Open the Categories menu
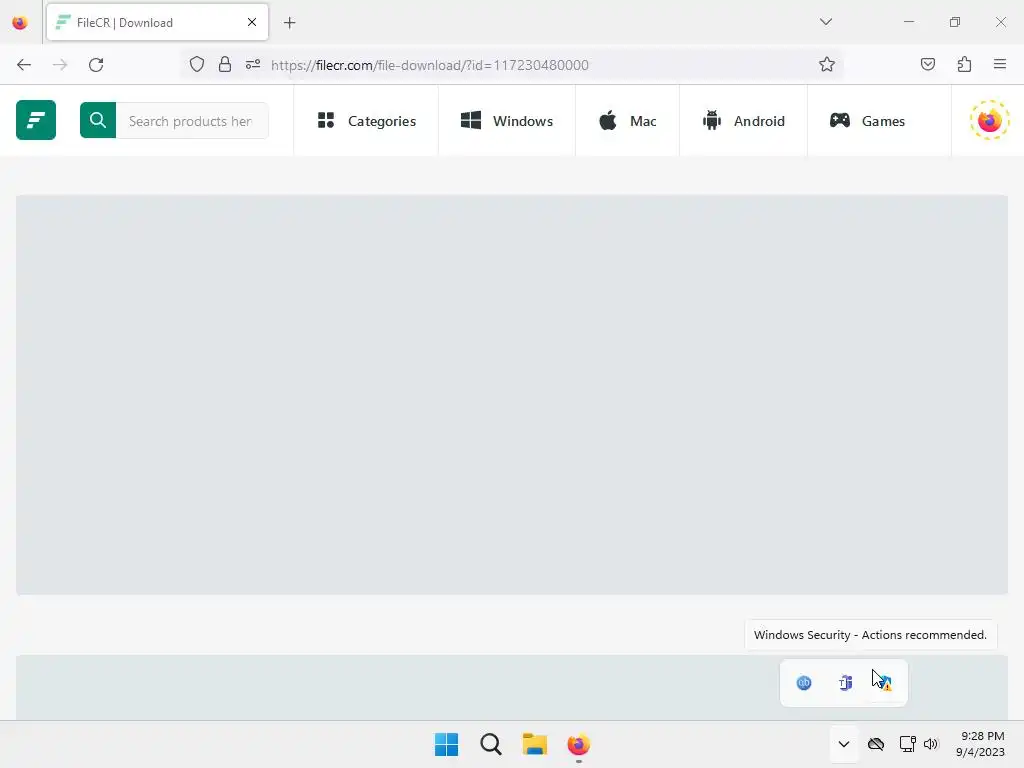This screenshot has width=1024, height=768. click(x=366, y=121)
